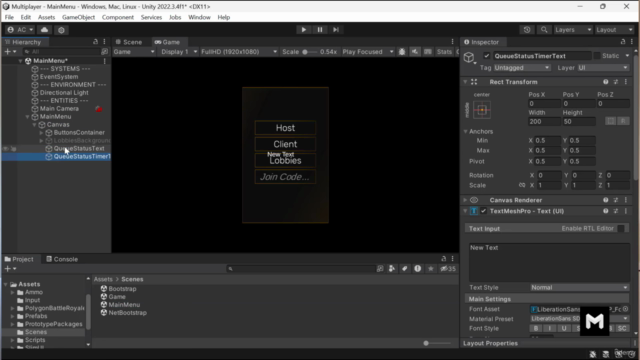Image resolution: width=640 pixels, height=360 pixels.
Task: Open the Component menu
Action: pyautogui.click(x=118, y=17)
